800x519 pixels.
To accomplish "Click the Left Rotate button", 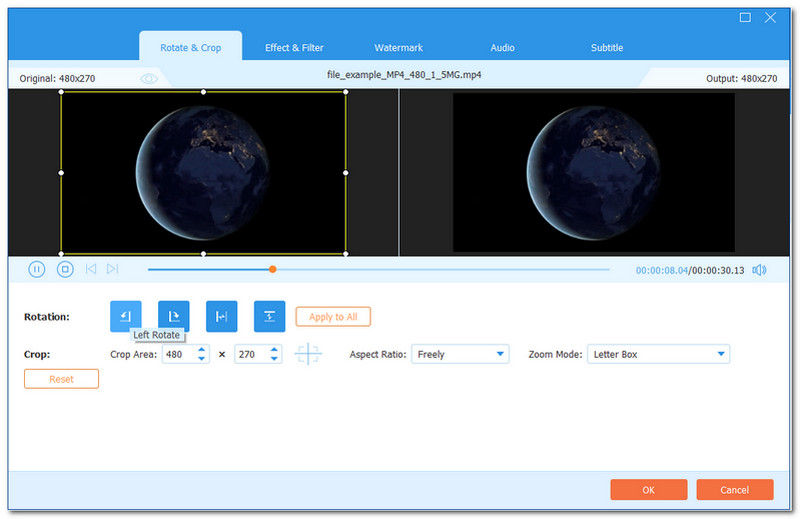I will [125, 316].
